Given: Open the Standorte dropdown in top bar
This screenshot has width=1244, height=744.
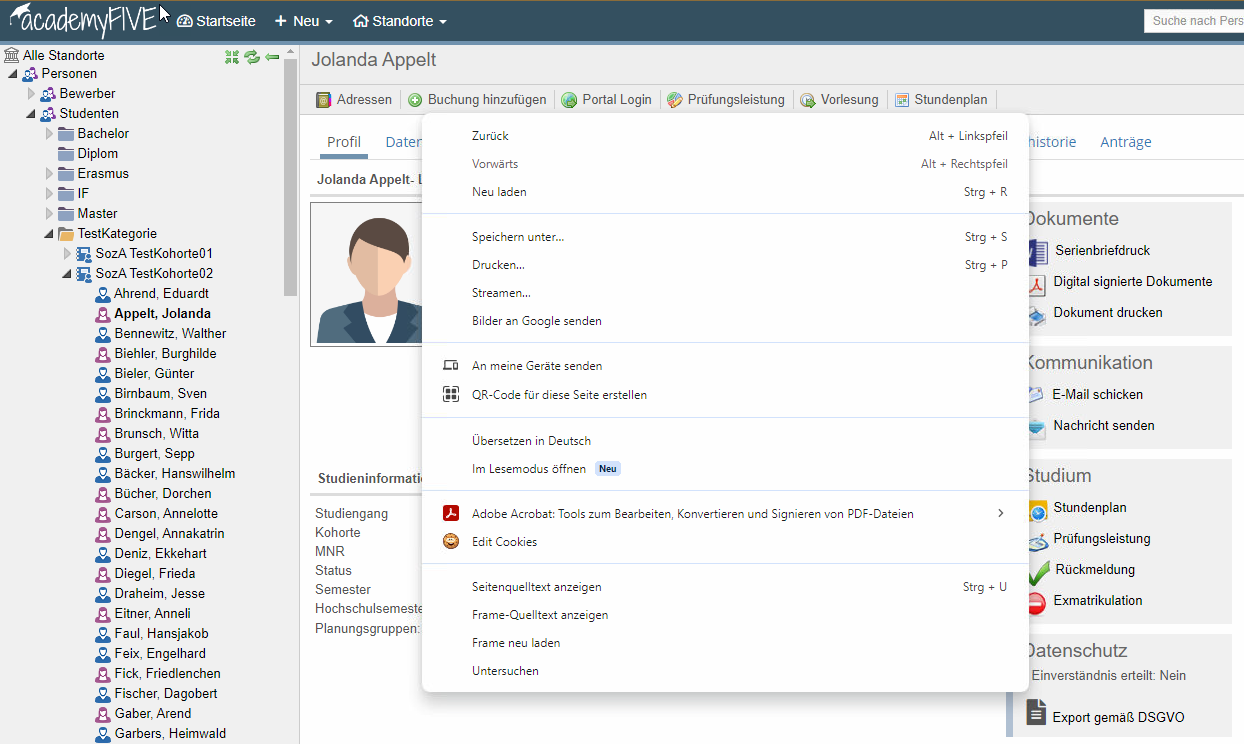Looking at the screenshot, I should [400, 21].
